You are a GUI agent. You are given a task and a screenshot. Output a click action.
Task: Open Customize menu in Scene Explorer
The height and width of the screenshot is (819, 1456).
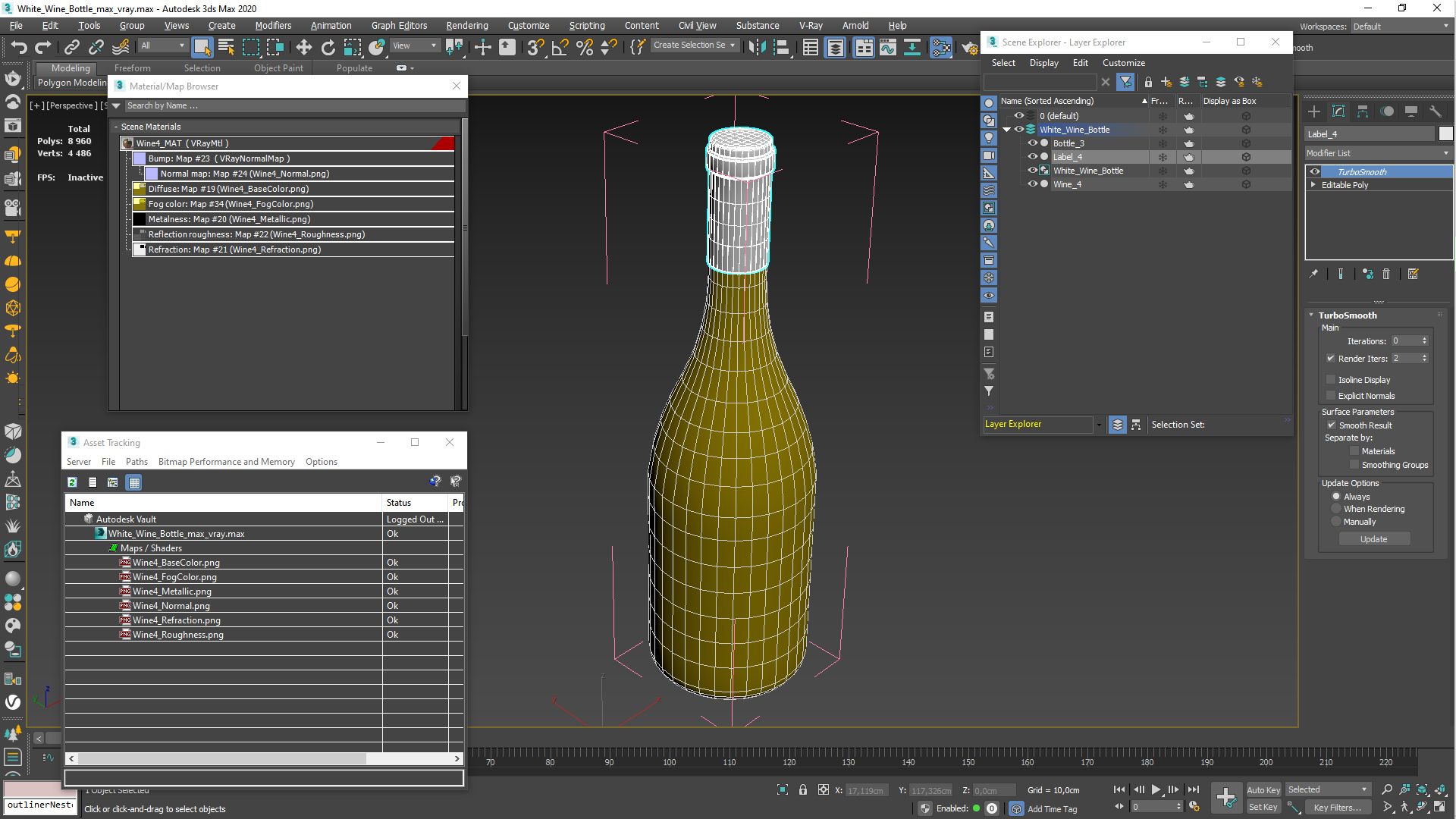(1124, 63)
